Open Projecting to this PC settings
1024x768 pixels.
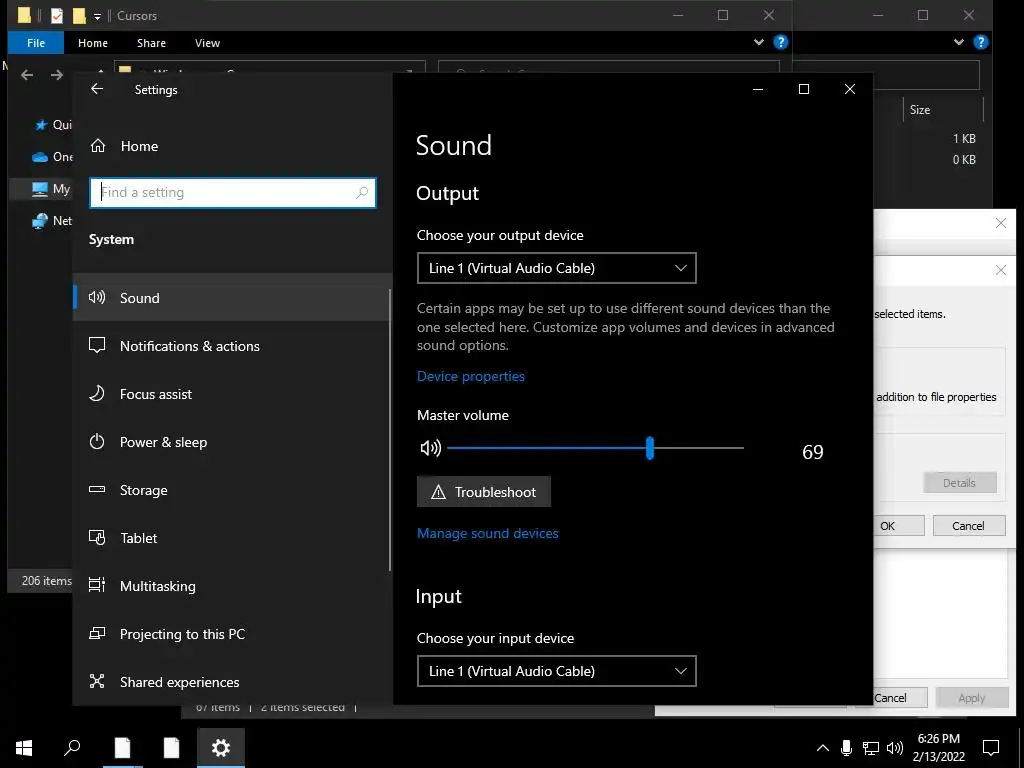pyautogui.click(x=232, y=634)
